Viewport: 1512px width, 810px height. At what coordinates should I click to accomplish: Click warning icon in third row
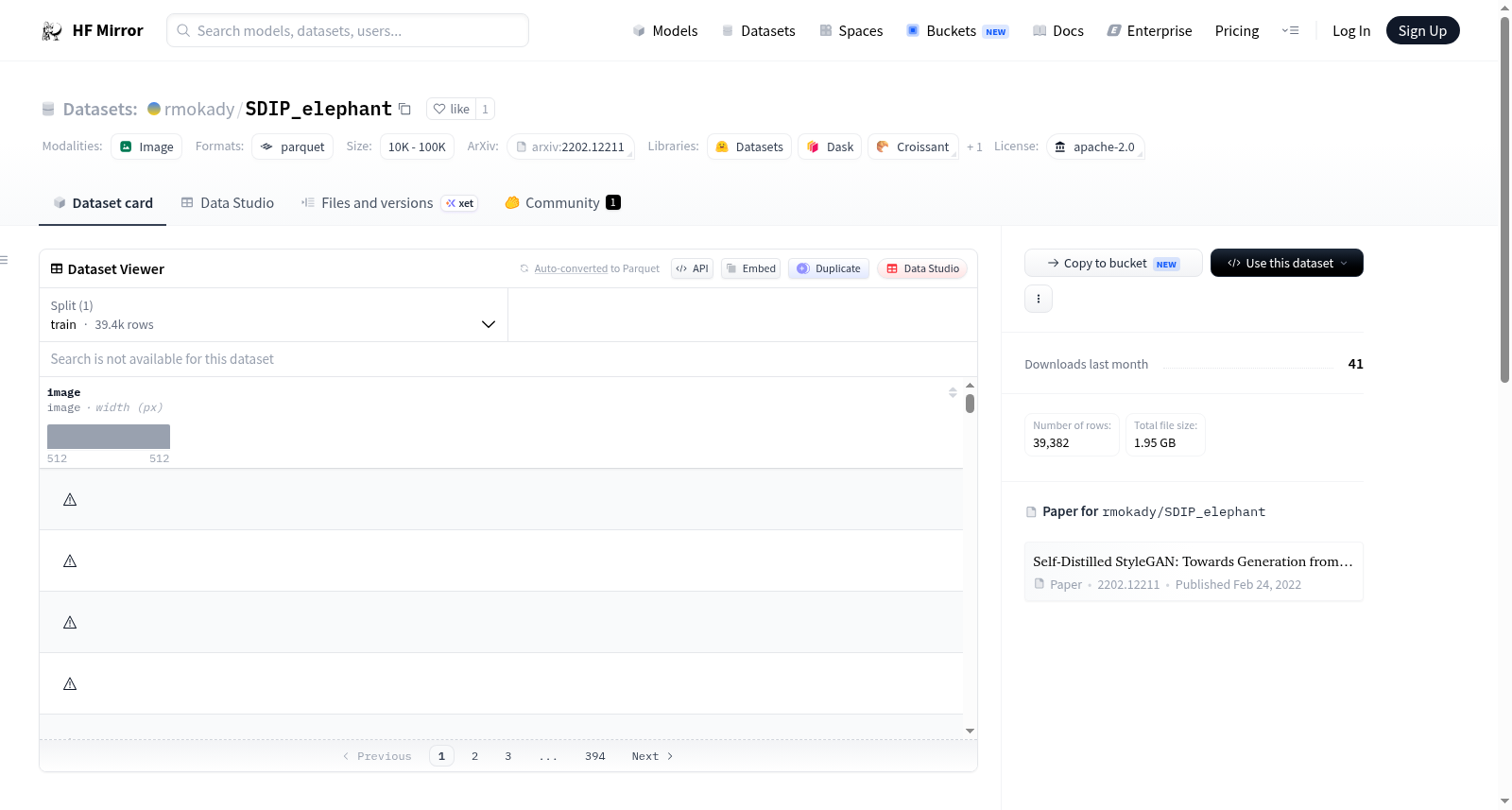(x=70, y=622)
